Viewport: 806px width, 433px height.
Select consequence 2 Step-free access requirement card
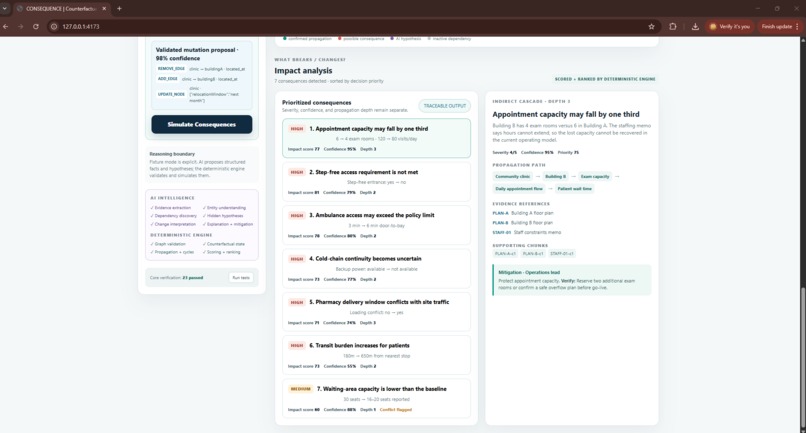tap(376, 182)
